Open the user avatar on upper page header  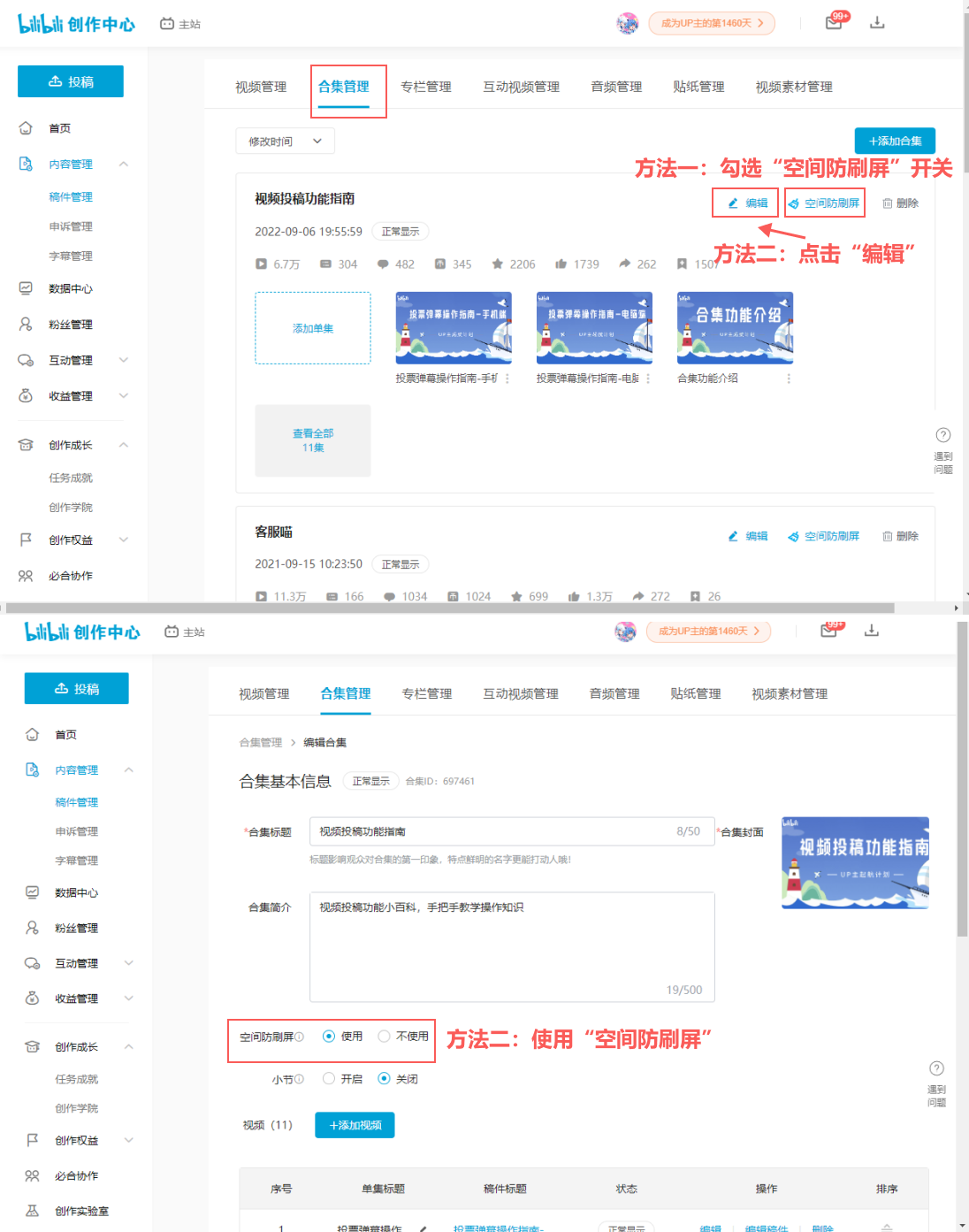coord(628,23)
